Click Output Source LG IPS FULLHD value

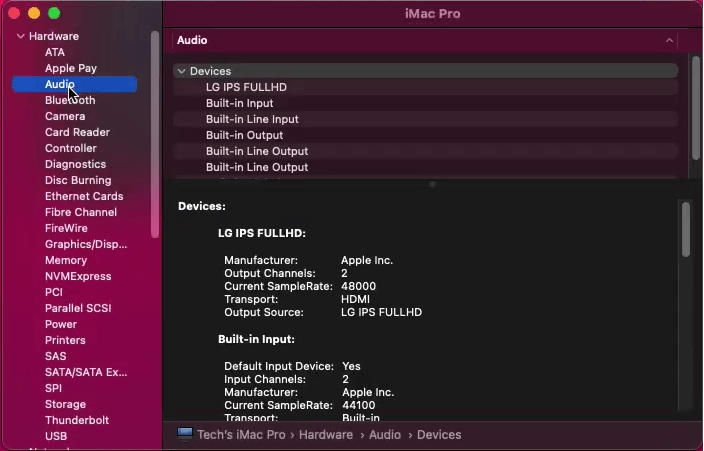point(382,312)
